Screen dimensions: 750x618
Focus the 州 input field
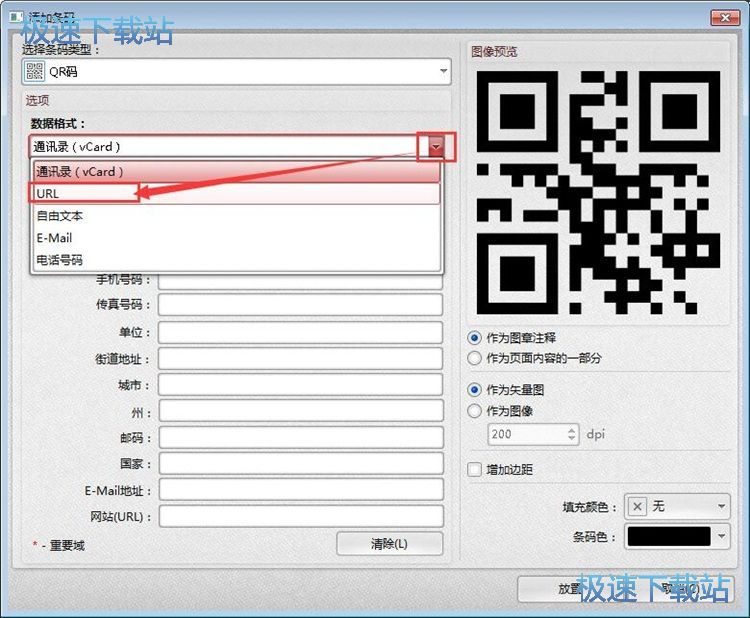301,411
